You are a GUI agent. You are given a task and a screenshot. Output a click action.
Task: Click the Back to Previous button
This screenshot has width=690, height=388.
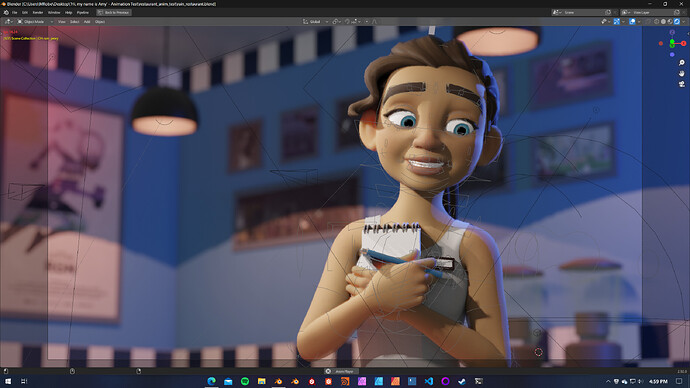[114, 12]
